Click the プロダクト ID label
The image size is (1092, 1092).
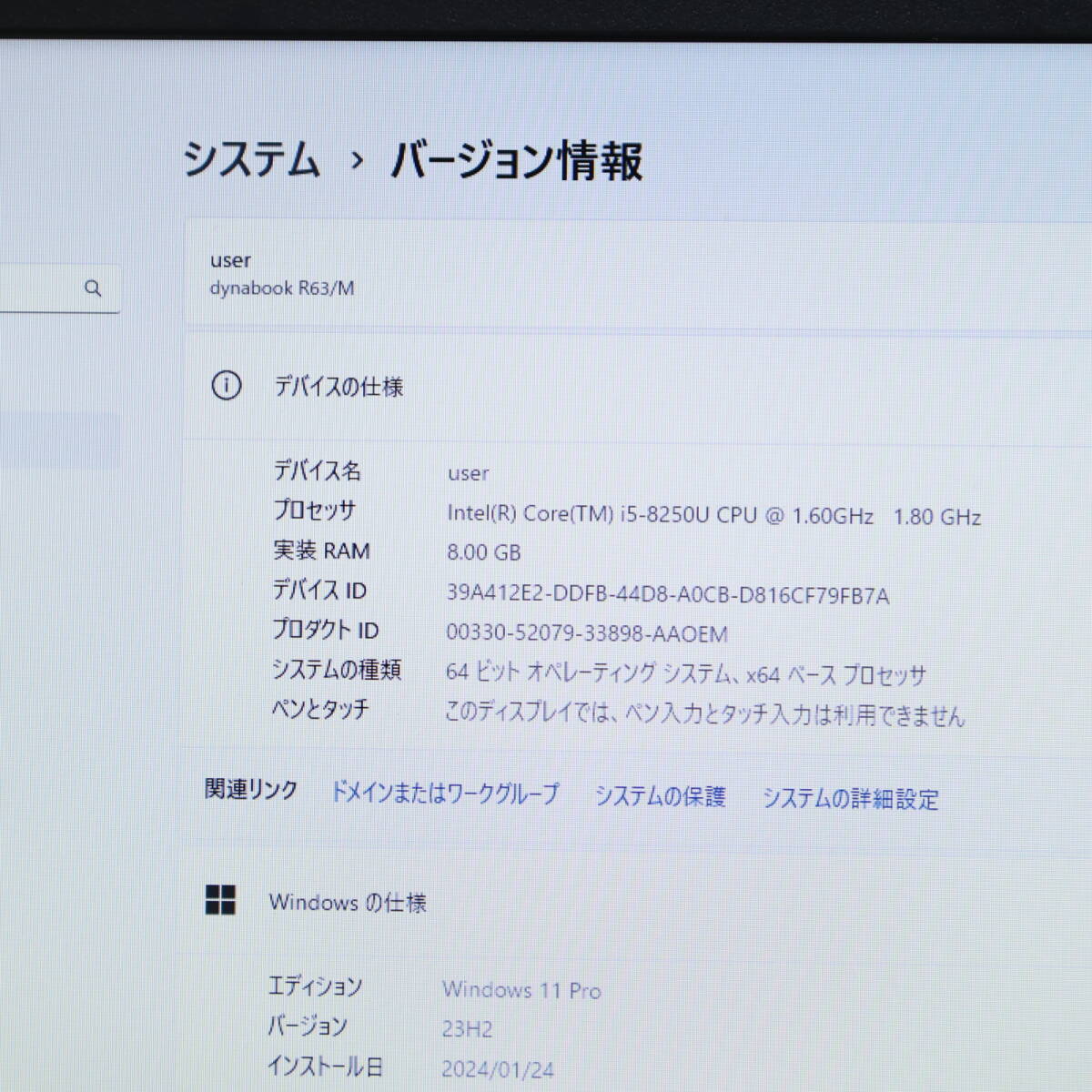326,630
